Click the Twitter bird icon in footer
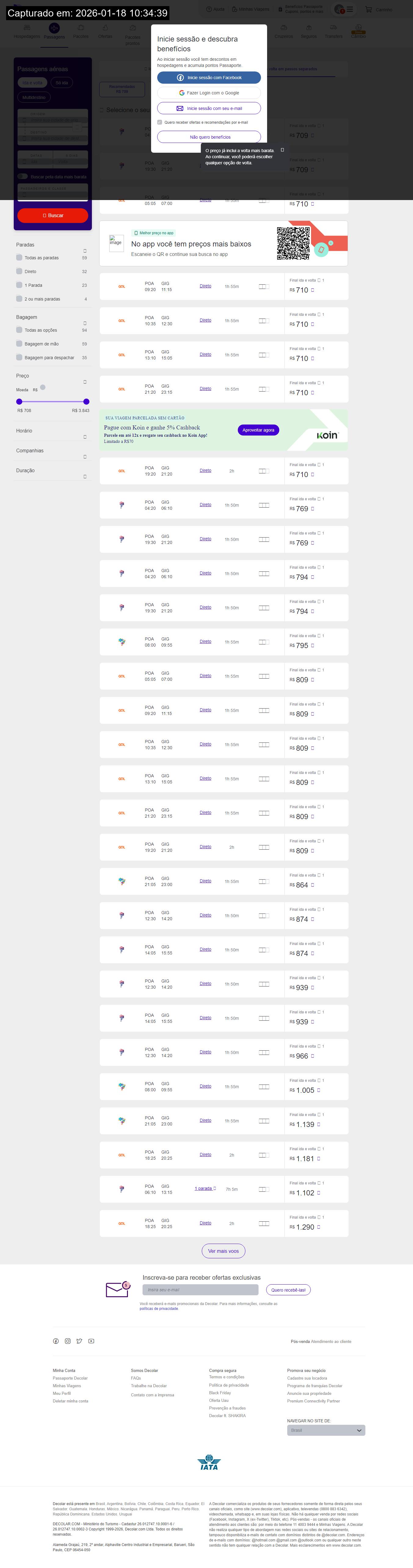Screen dimensions: 413x1568 coord(79,1341)
